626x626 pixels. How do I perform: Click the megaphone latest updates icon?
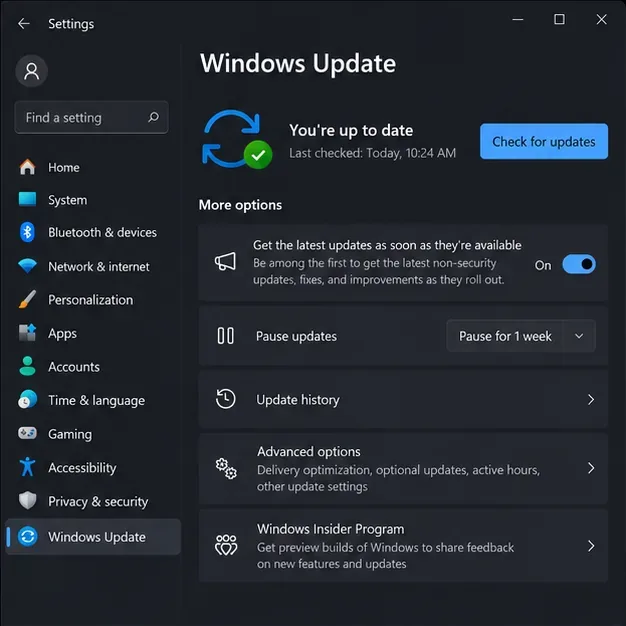point(226,262)
